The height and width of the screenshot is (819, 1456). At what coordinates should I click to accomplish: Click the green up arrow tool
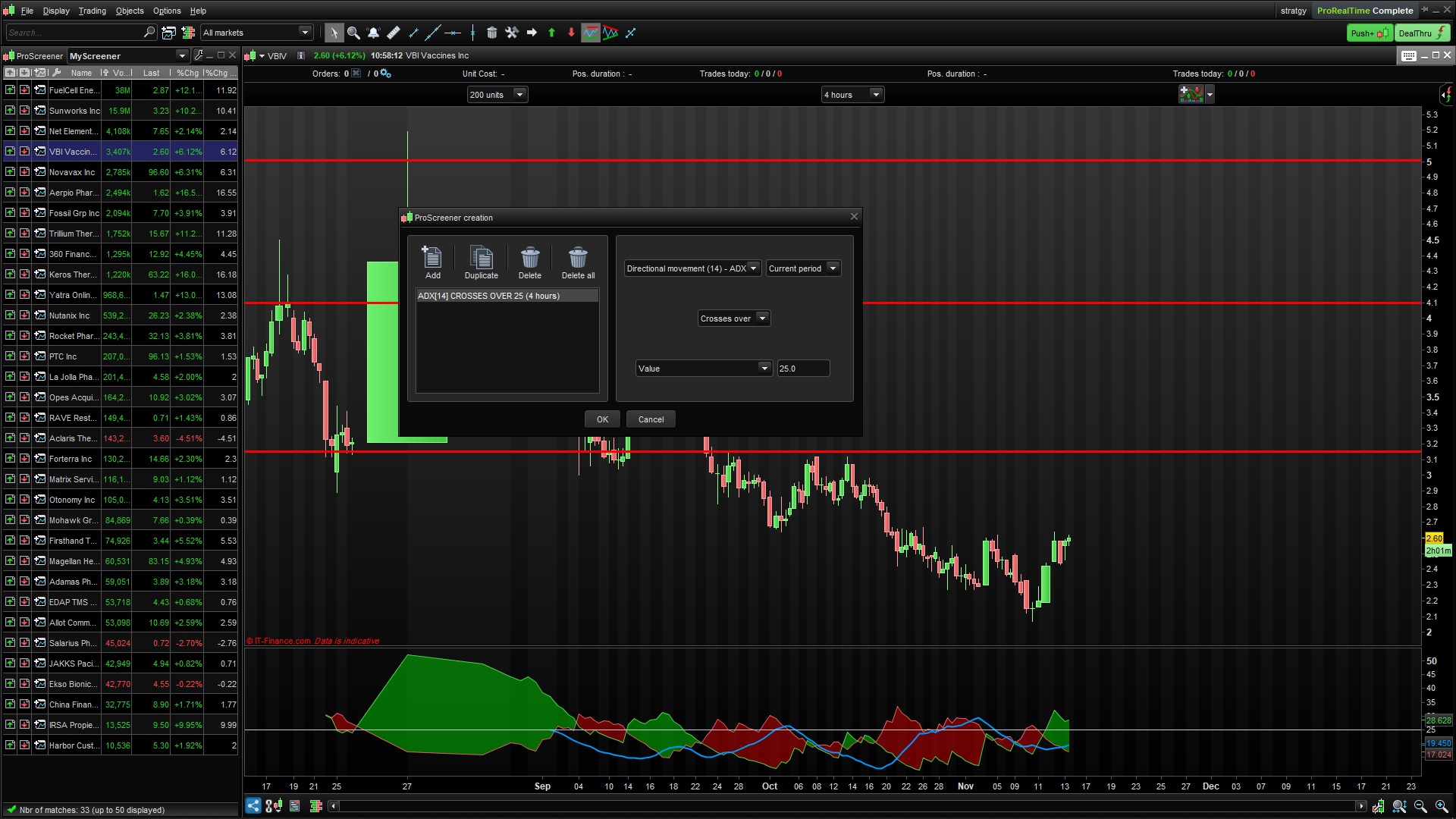pos(551,33)
